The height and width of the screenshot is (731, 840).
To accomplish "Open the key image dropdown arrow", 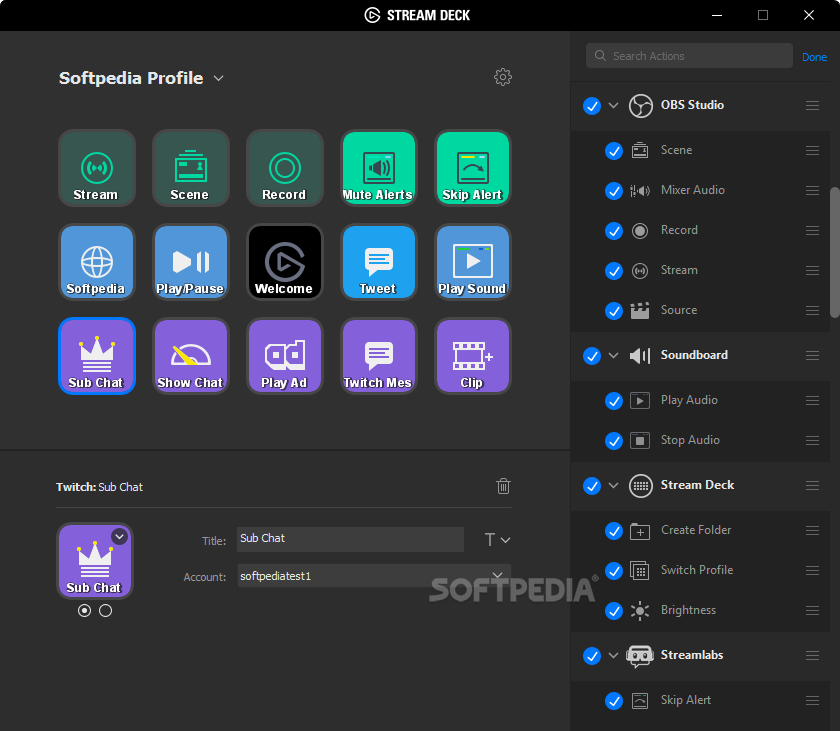I will point(119,536).
